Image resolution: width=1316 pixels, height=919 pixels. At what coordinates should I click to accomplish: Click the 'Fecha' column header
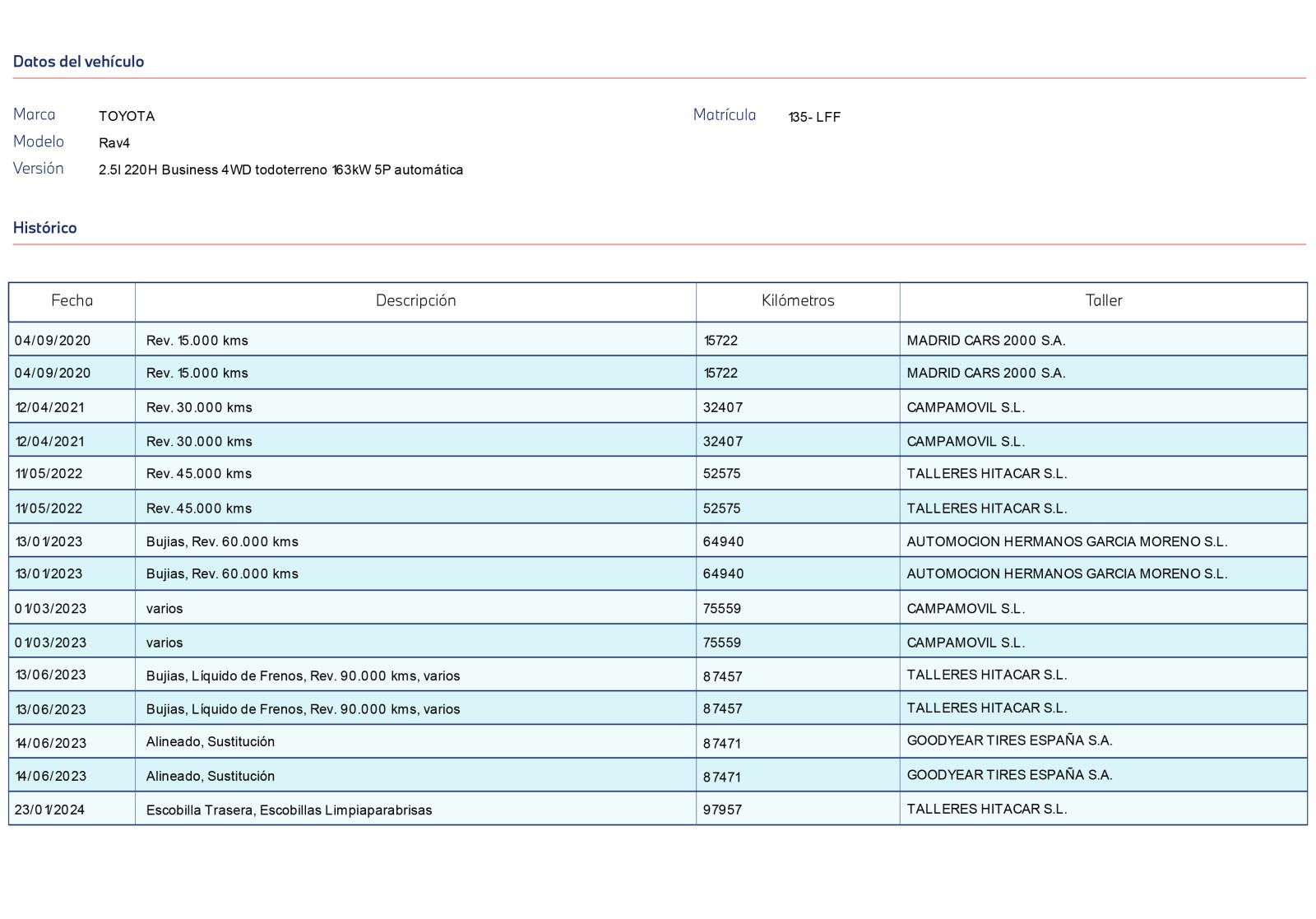coord(72,301)
